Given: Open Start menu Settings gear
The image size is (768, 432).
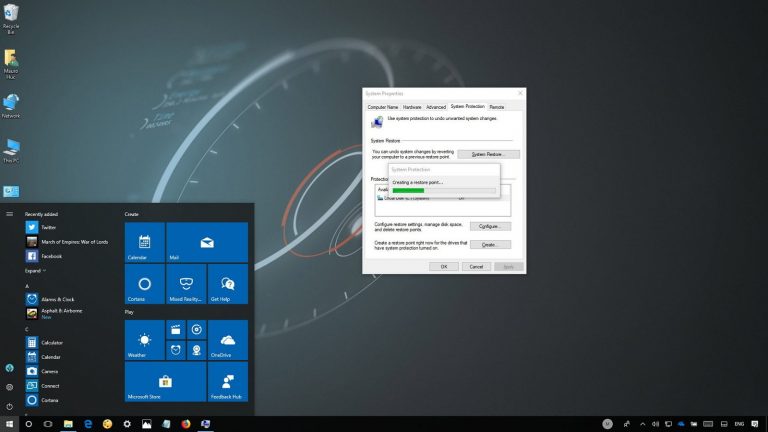Looking at the screenshot, I should [9, 387].
